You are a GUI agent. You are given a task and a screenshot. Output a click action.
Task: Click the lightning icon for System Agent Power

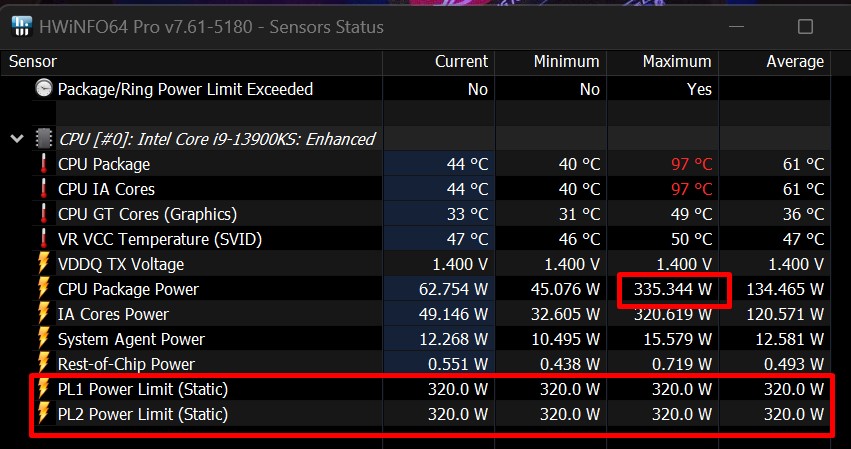pos(43,338)
